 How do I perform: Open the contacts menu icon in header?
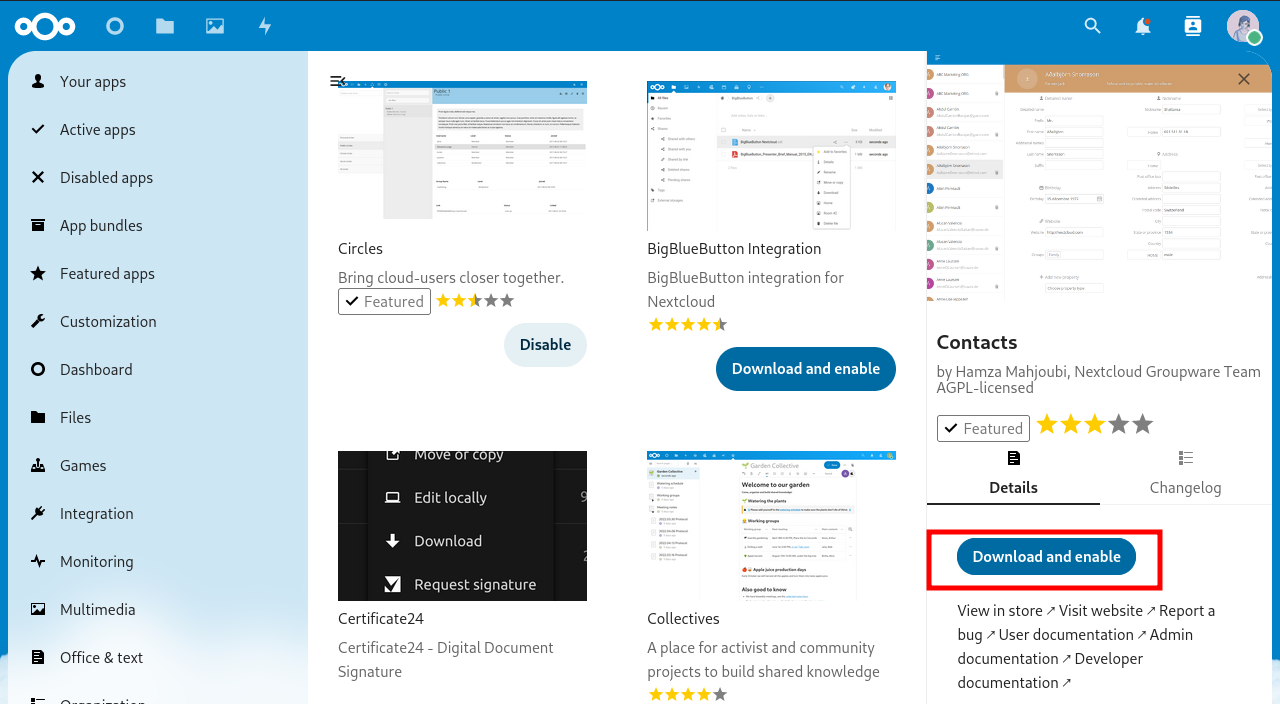(x=1193, y=26)
